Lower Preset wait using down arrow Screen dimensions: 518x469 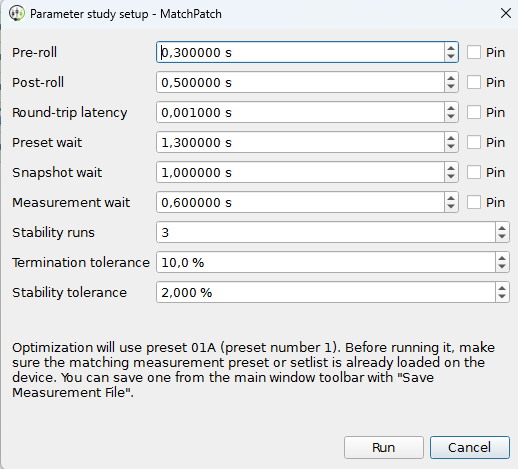[451, 147]
